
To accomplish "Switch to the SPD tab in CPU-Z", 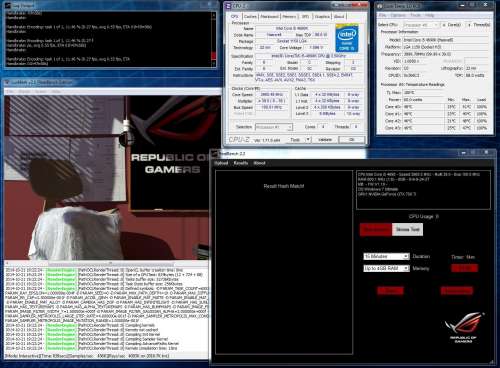I will (305, 16).
